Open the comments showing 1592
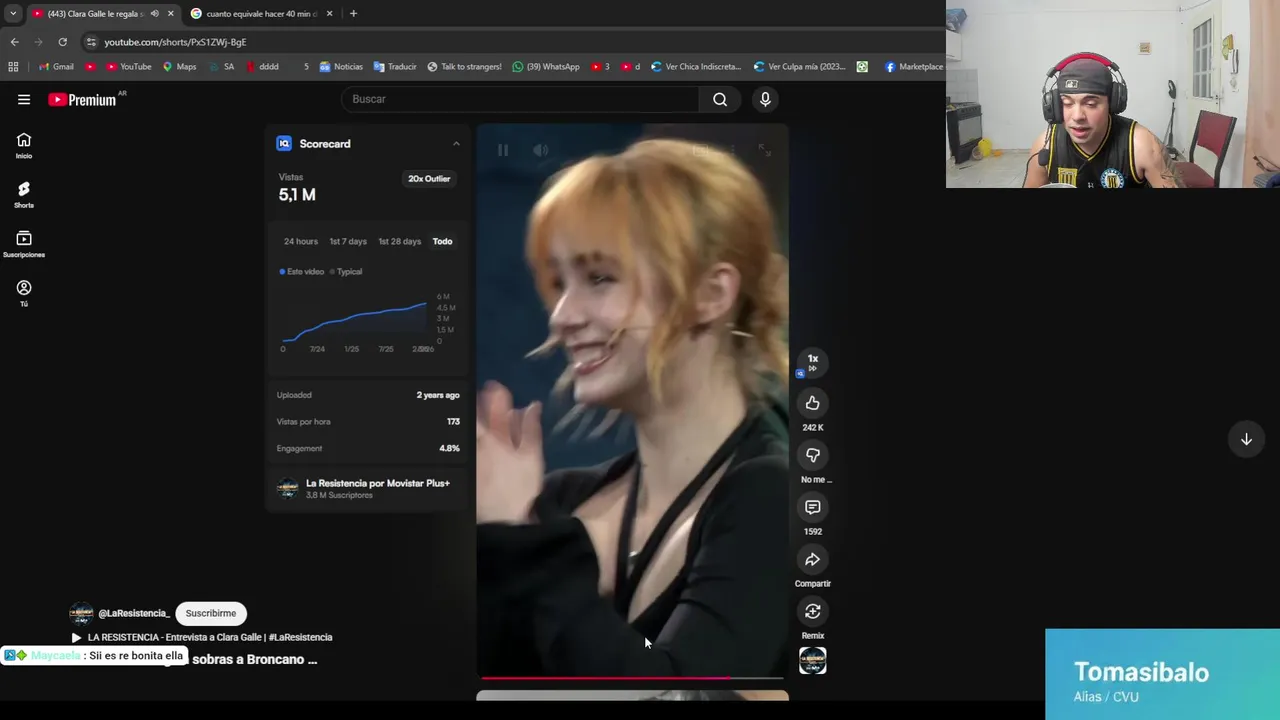Viewport: 1280px width, 720px height. [812, 507]
